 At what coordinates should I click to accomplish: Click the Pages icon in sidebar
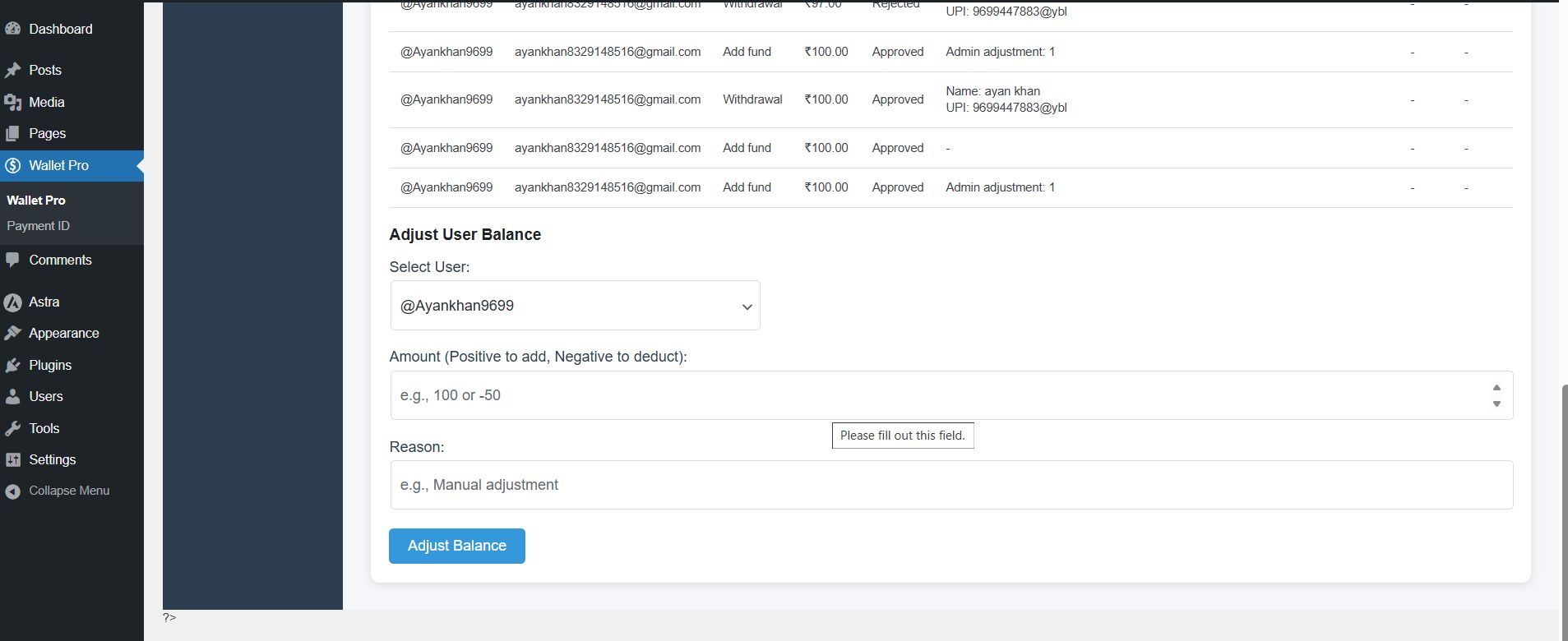click(x=12, y=134)
